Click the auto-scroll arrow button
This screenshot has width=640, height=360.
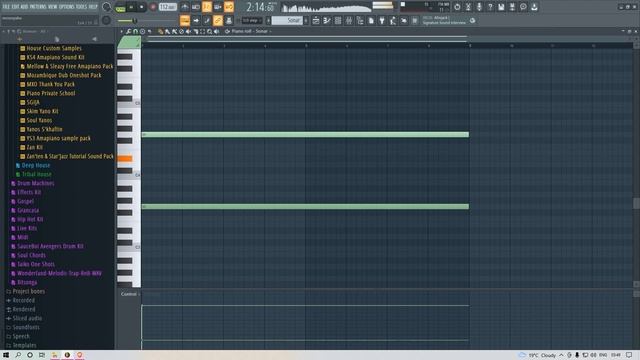point(196,20)
